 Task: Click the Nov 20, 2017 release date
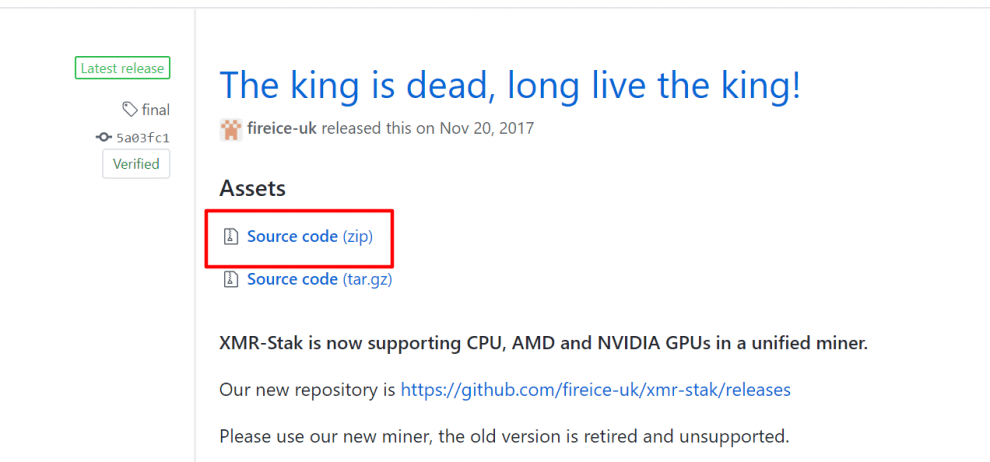click(487, 129)
